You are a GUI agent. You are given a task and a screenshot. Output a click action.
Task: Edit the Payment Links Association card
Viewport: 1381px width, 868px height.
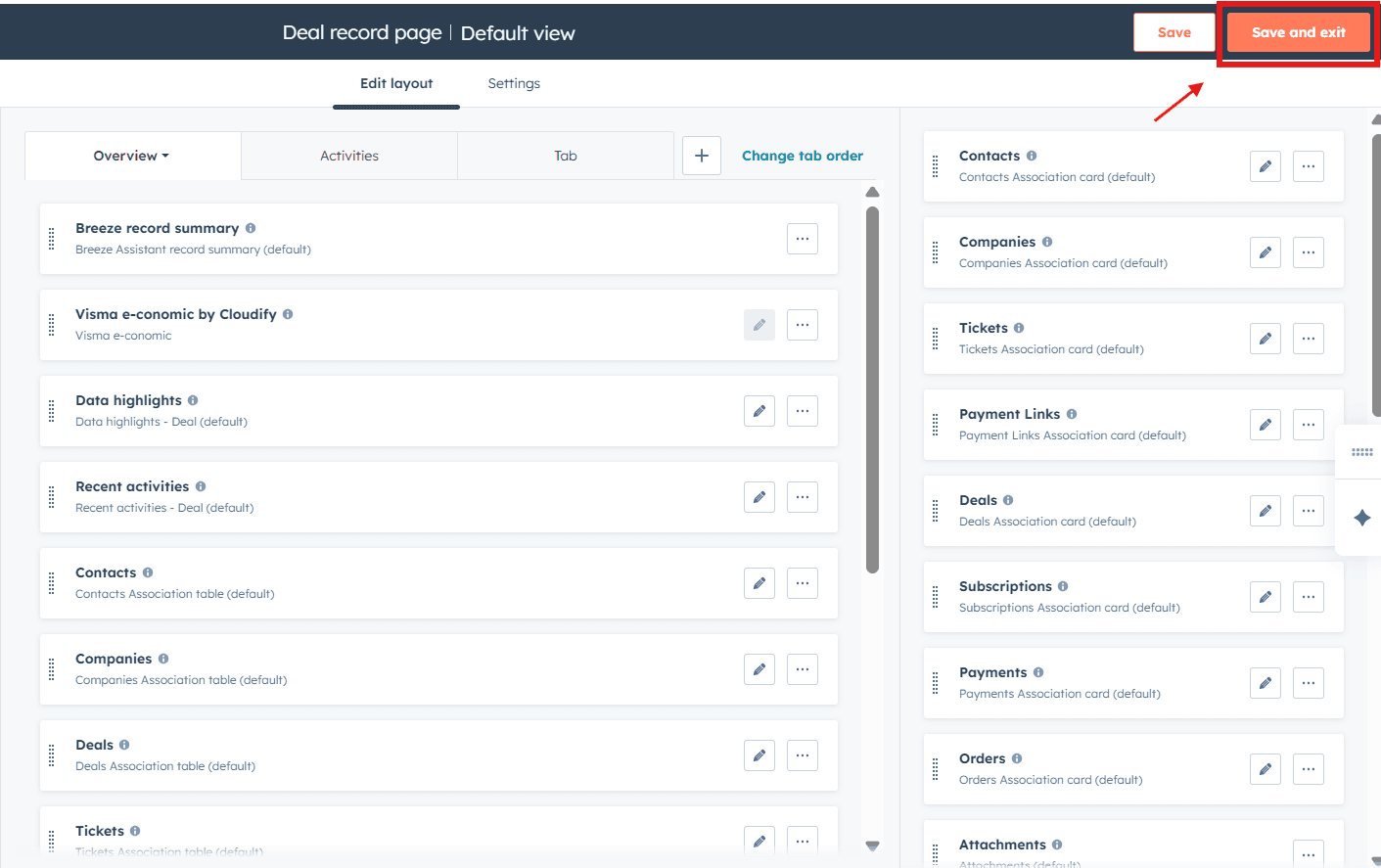pos(1265,424)
